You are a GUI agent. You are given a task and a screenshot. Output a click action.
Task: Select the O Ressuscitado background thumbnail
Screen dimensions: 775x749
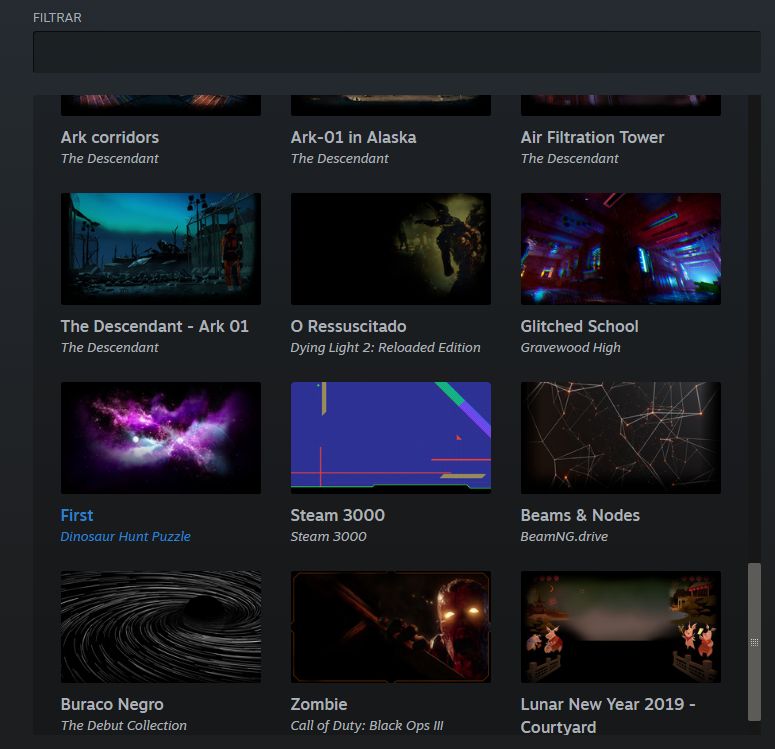[390, 249]
